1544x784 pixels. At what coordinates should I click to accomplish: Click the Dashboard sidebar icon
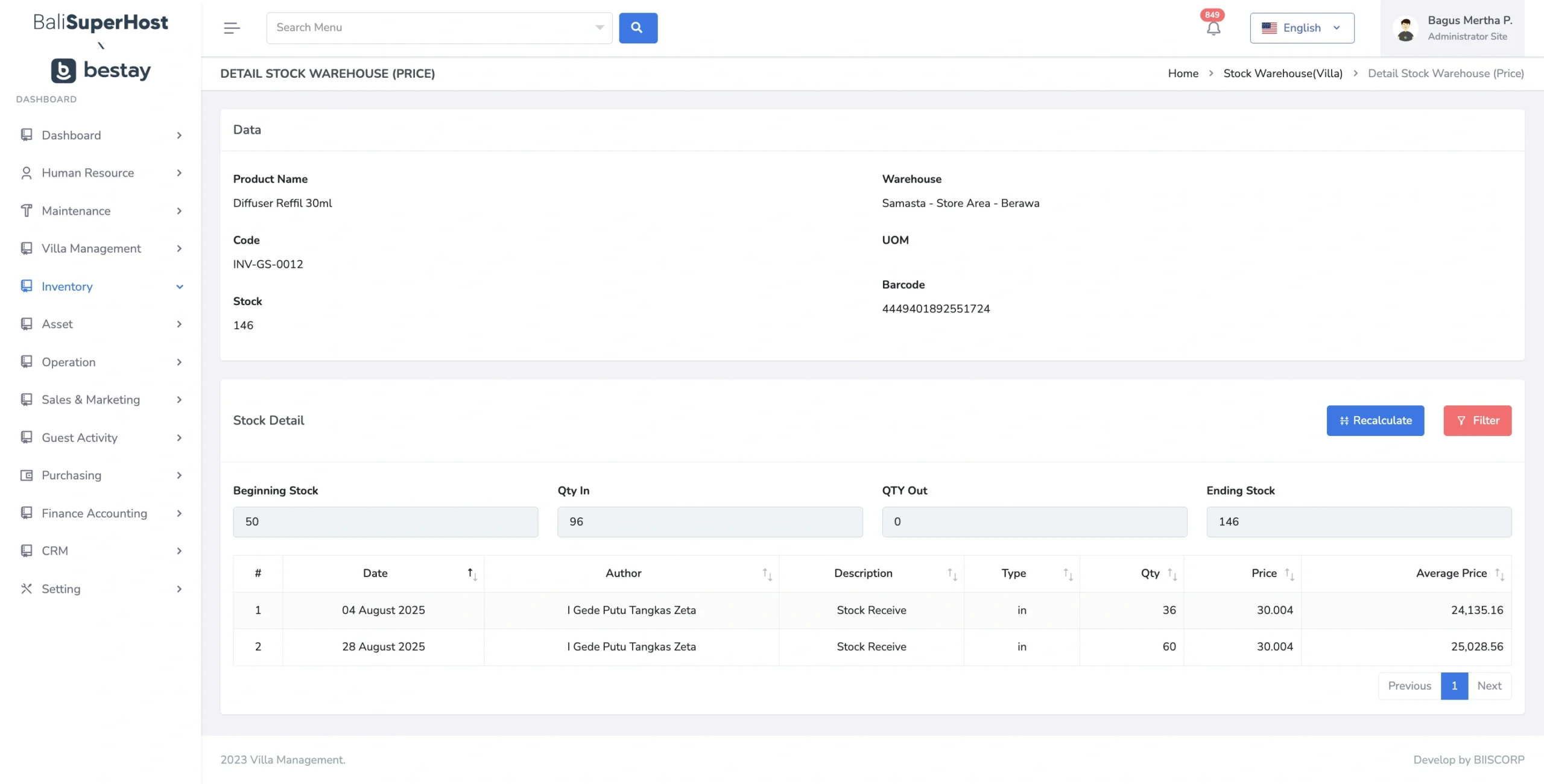click(x=27, y=135)
